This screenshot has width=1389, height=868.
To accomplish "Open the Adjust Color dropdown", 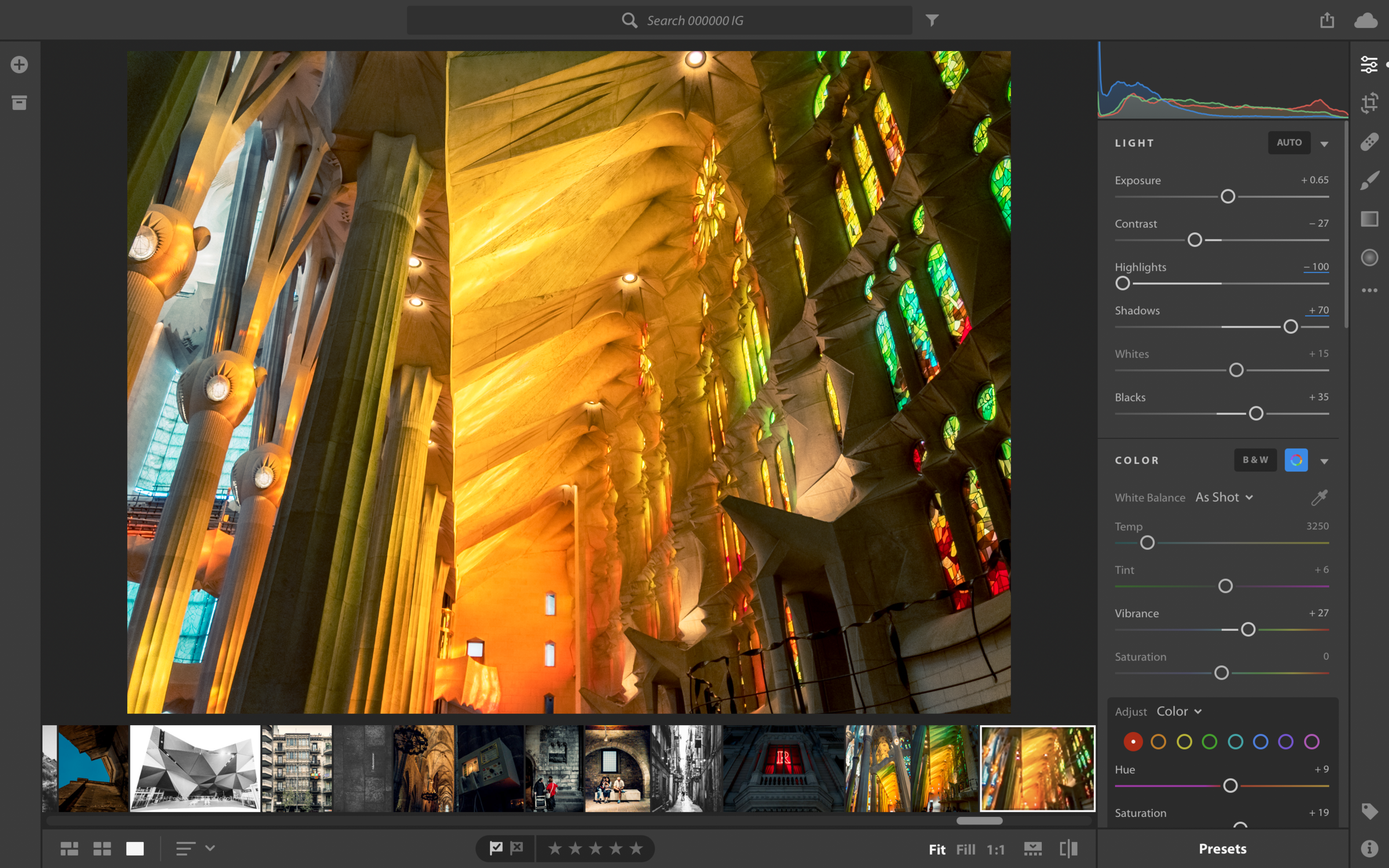I will point(1179,711).
